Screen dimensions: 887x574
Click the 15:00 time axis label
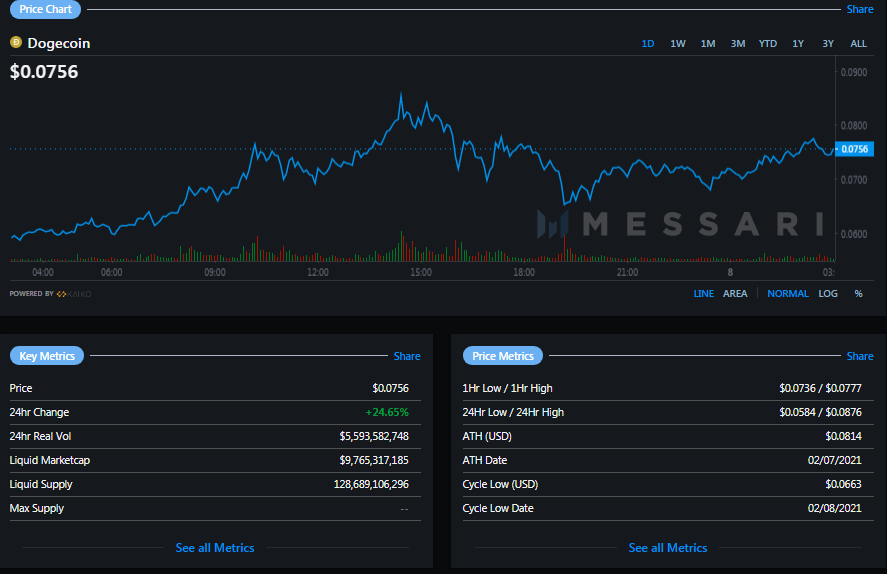[421, 273]
